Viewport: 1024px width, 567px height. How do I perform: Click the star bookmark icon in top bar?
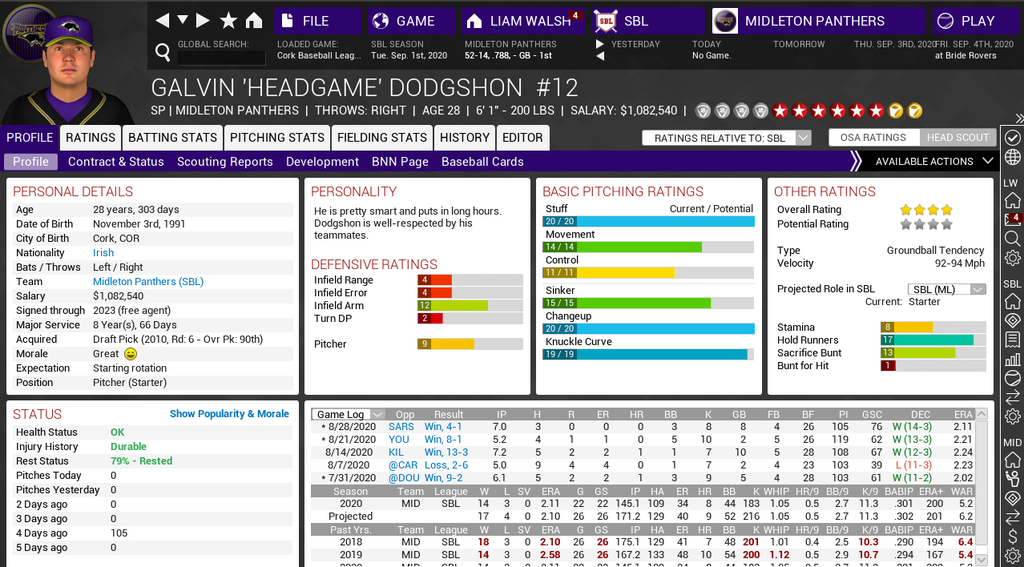click(228, 20)
